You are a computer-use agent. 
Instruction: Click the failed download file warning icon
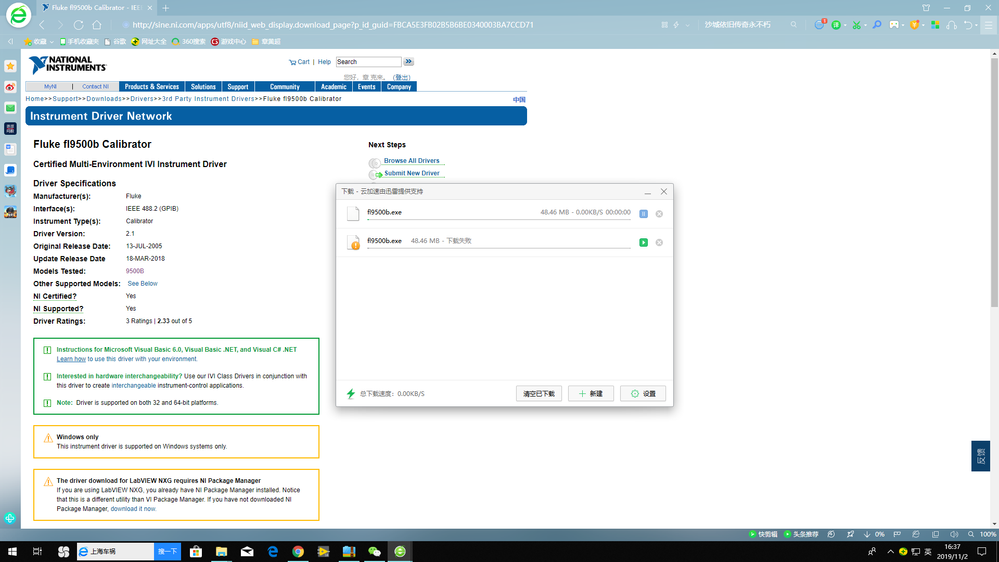353,243
